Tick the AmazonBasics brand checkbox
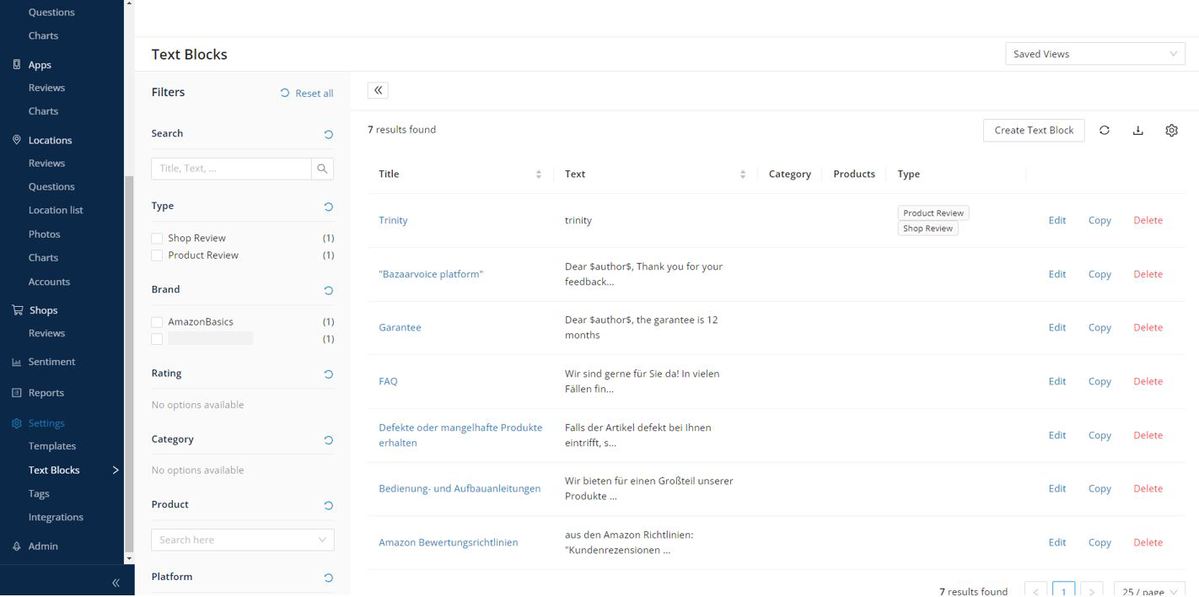This screenshot has height=597, width=1199. pyautogui.click(x=157, y=322)
